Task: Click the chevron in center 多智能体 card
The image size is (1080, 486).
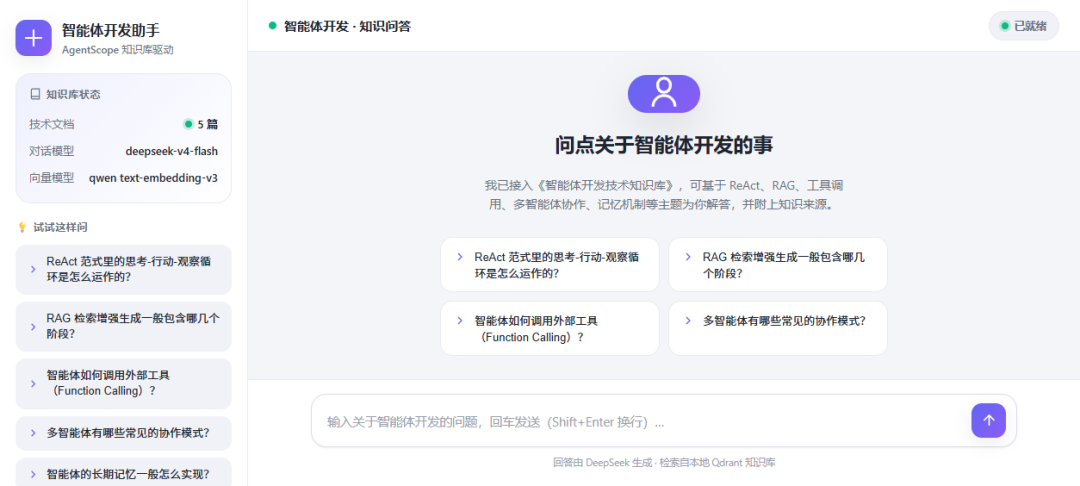Action: coord(687,321)
